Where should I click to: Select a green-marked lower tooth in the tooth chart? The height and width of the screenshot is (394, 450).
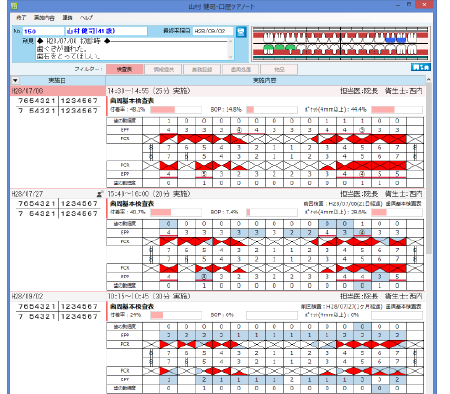(x=268, y=49)
